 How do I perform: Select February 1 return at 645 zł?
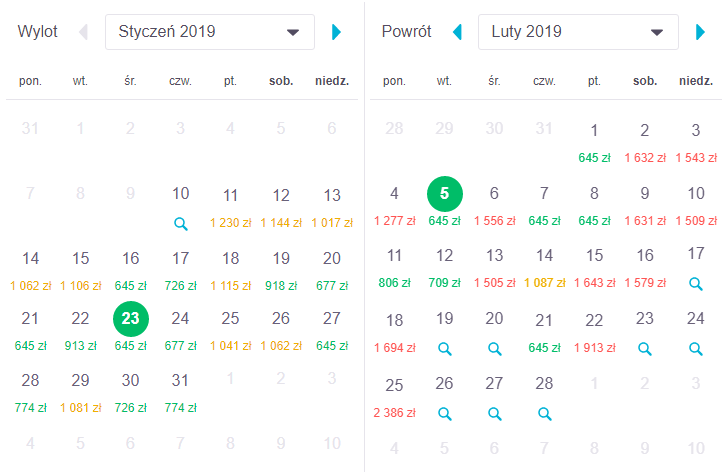click(594, 142)
